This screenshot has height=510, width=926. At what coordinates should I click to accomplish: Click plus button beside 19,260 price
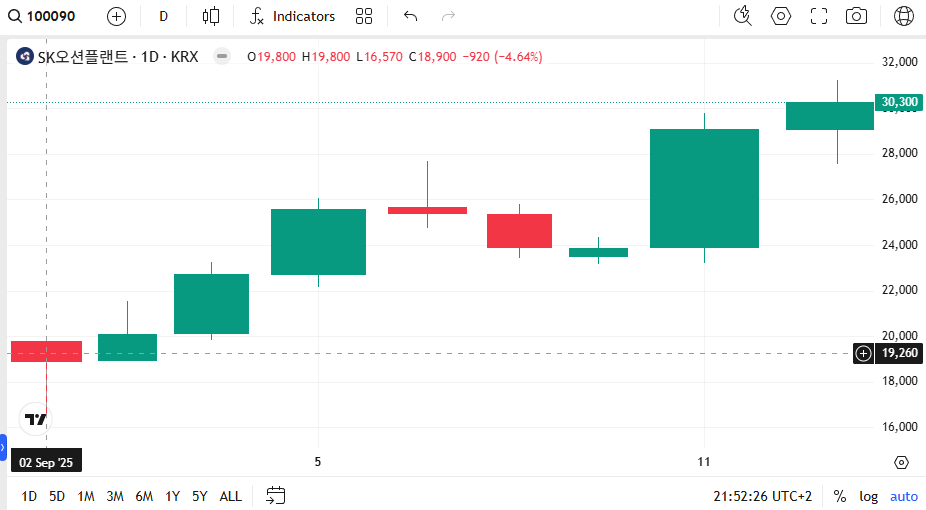tap(863, 354)
